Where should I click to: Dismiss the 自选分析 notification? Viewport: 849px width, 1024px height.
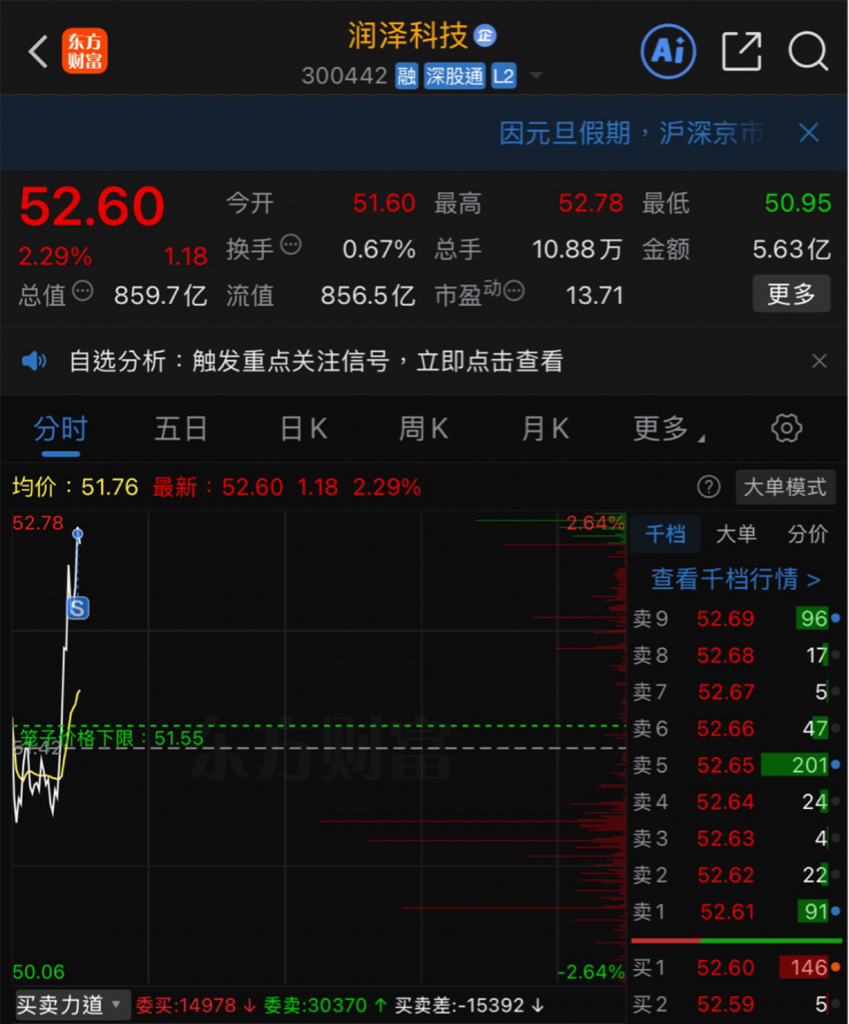point(819,361)
